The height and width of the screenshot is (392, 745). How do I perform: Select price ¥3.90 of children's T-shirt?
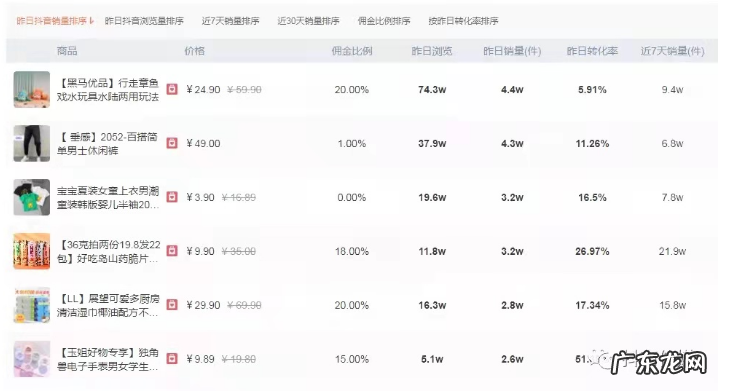tap(201, 197)
